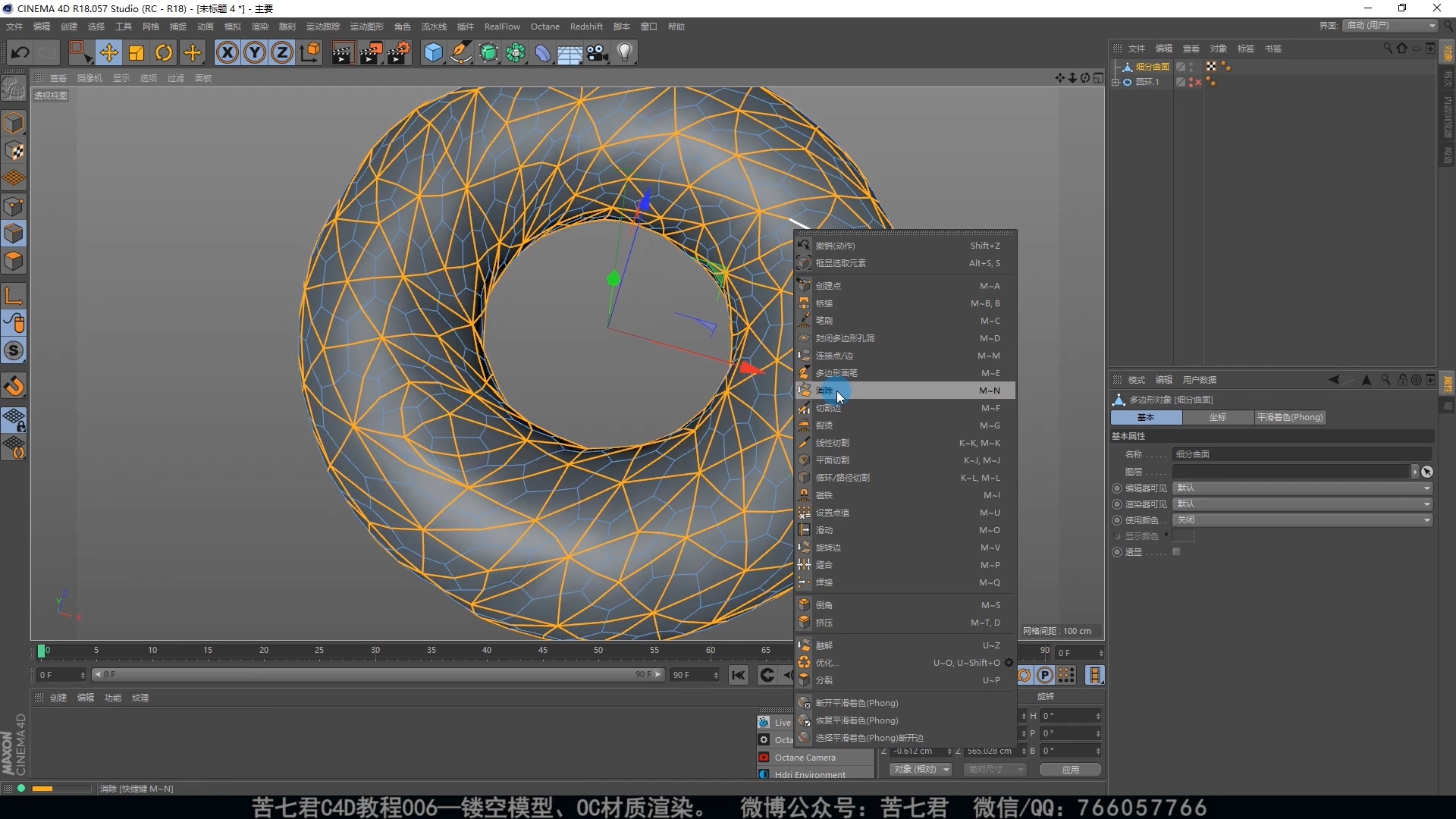Image resolution: width=1456 pixels, height=819 pixels.
Task: Open options gear next to 优化 entry
Action: (x=1009, y=663)
